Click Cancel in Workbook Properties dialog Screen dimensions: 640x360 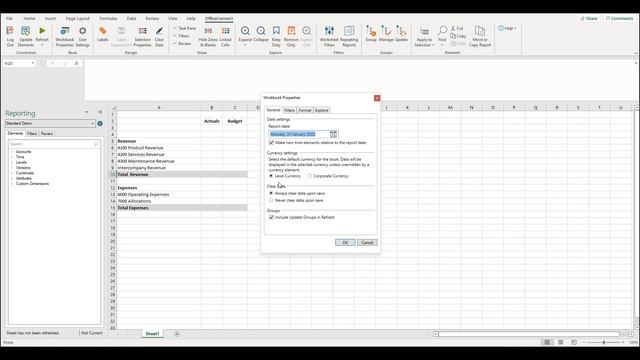367,242
